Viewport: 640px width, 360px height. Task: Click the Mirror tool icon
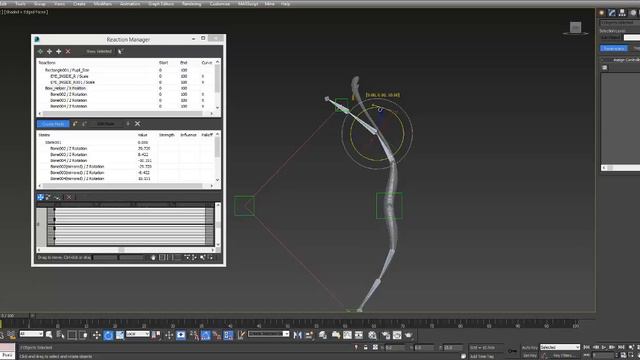coord(298,335)
